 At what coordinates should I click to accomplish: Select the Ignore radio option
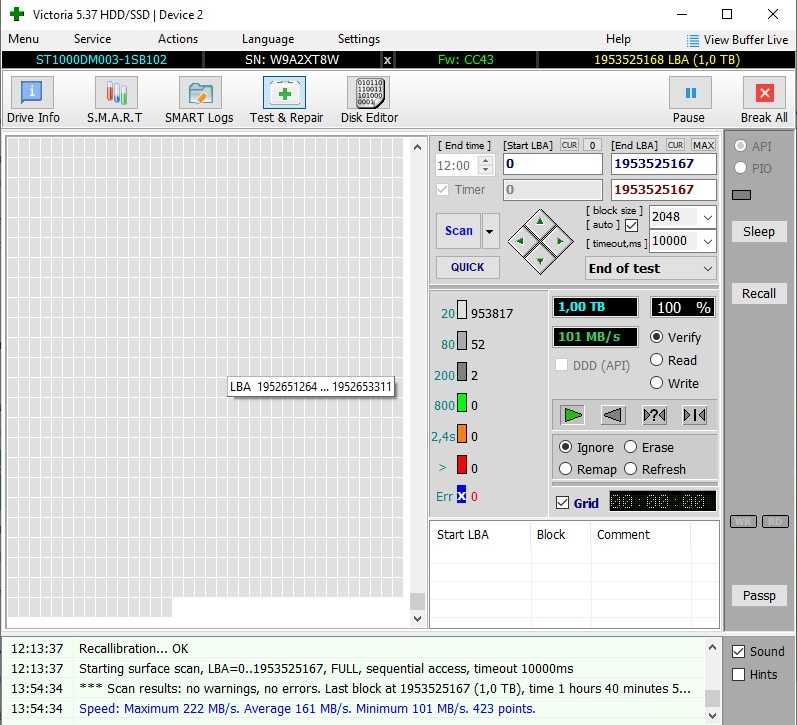pos(565,447)
